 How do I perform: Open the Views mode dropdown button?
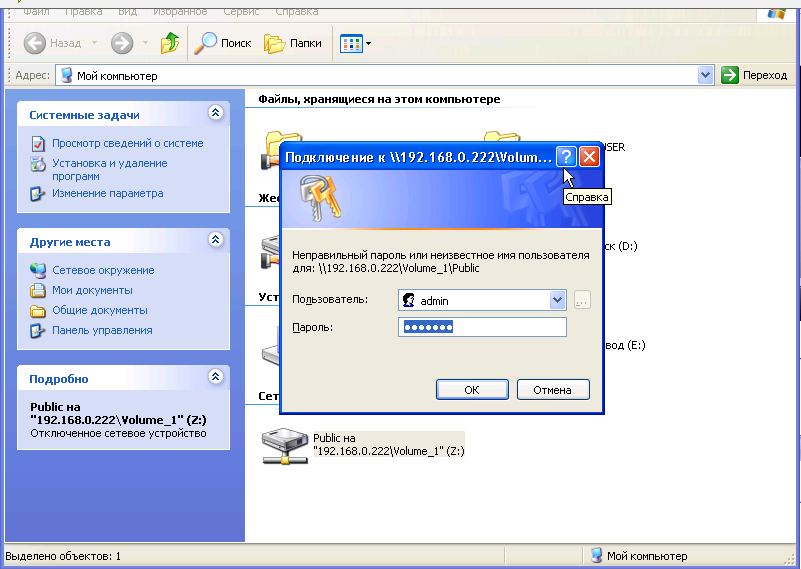tap(356, 43)
